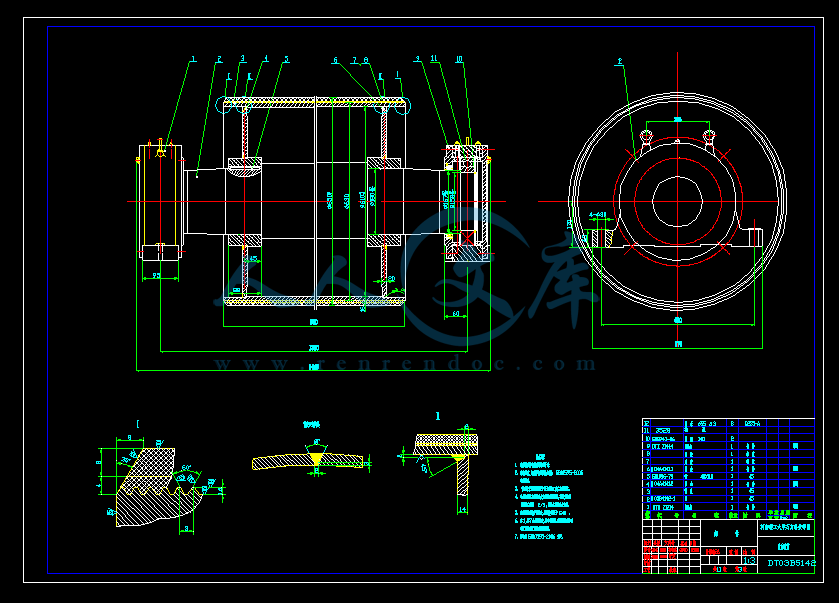Click balloon callout 9 above the right bearing
839x603 pixels.
click(417, 58)
